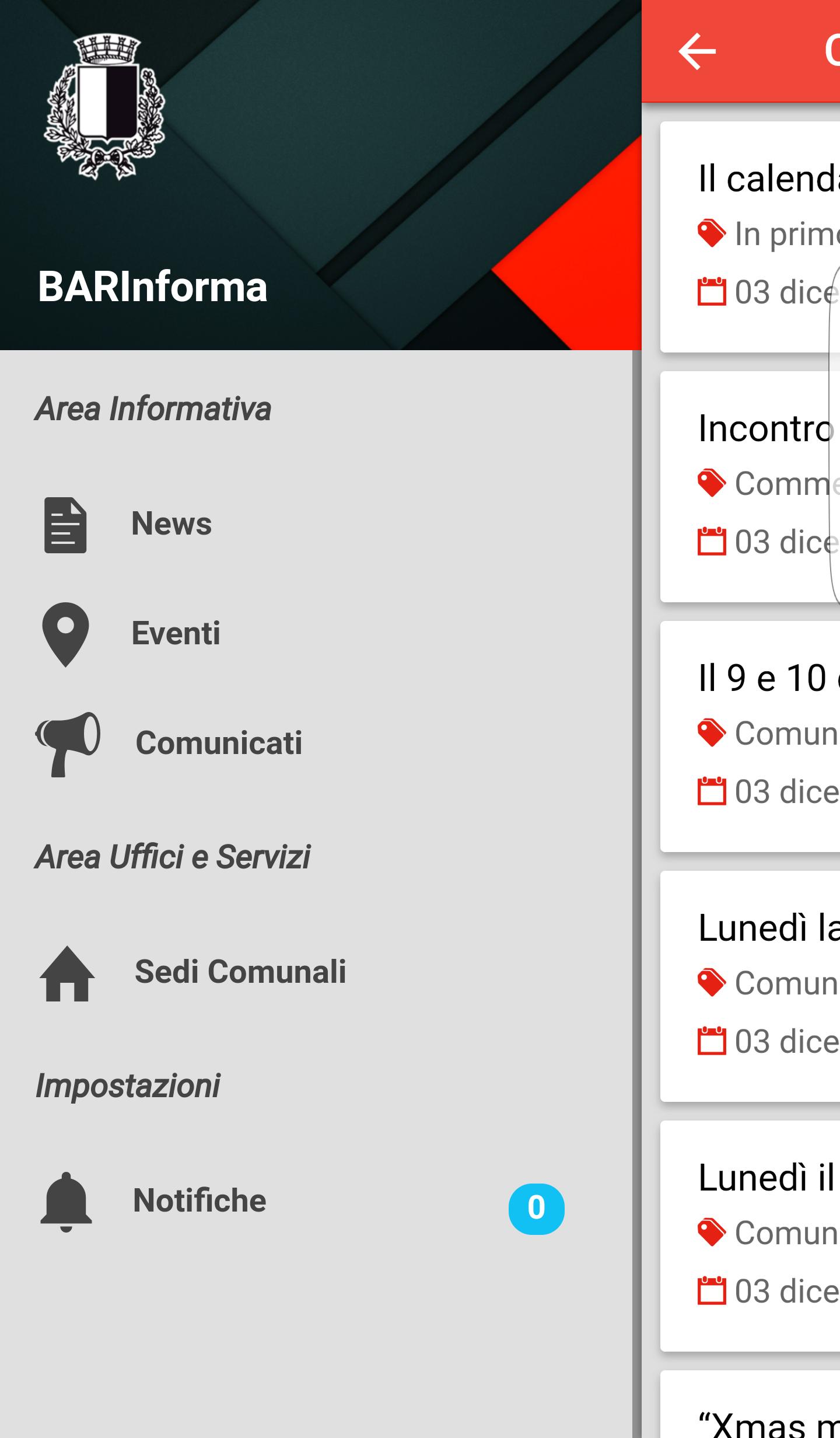
Task: Tap the Notifiche bell icon
Action: (66, 1202)
